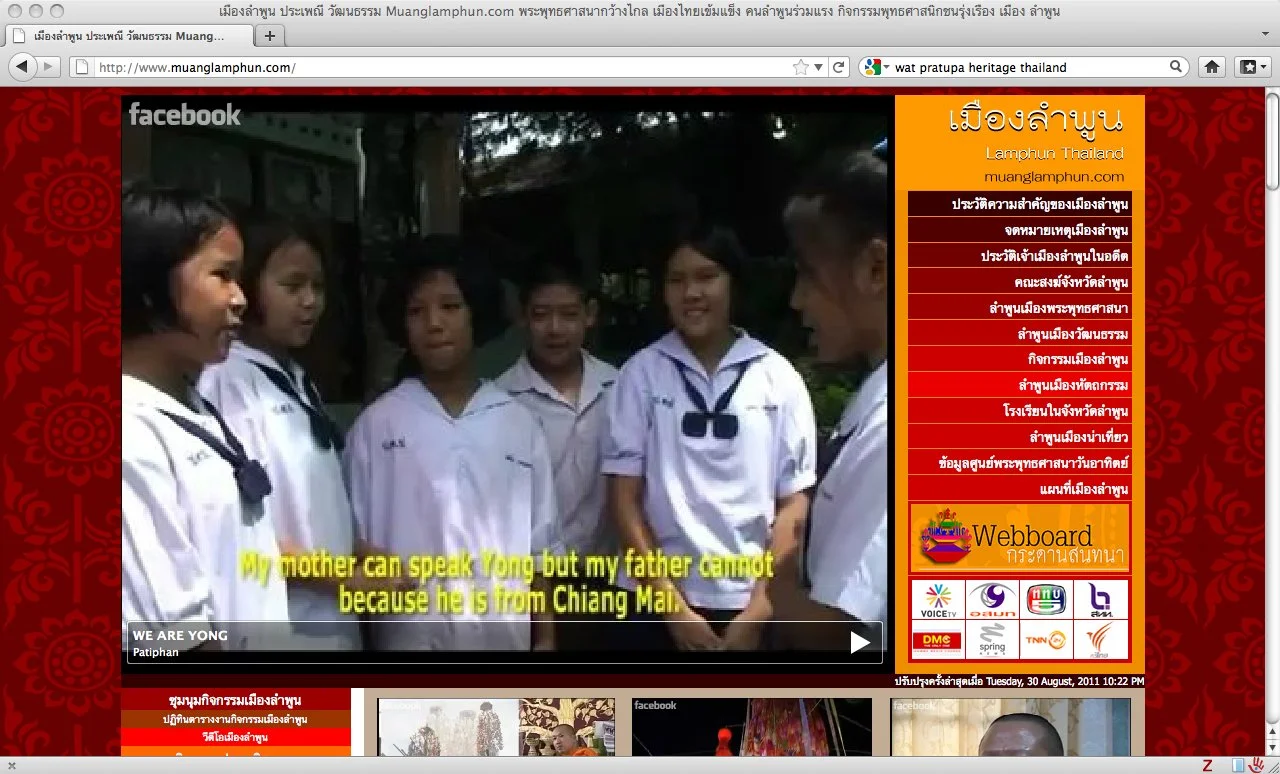Open ประวัติความสำคัญของเมืองลำพูน menu item
This screenshot has width=1280, height=774.
[x=1020, y=204]
